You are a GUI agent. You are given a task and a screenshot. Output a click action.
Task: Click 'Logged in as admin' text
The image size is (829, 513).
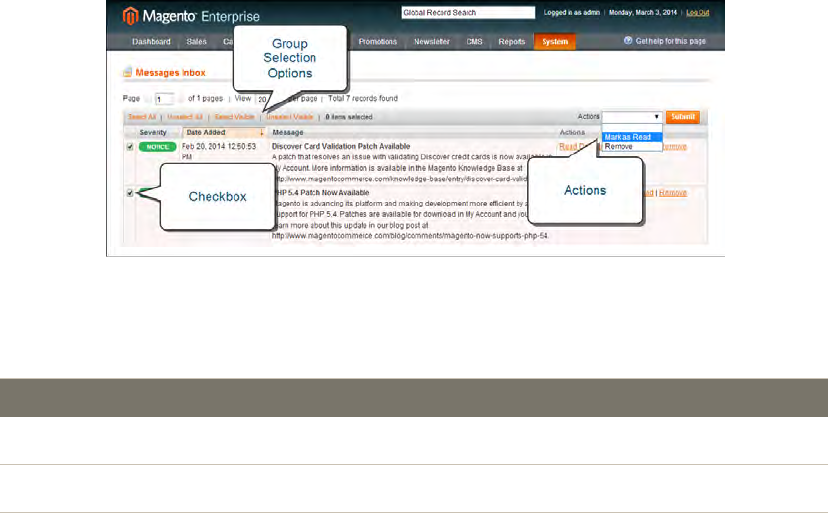pyautogui.click(x=572, y=13)
